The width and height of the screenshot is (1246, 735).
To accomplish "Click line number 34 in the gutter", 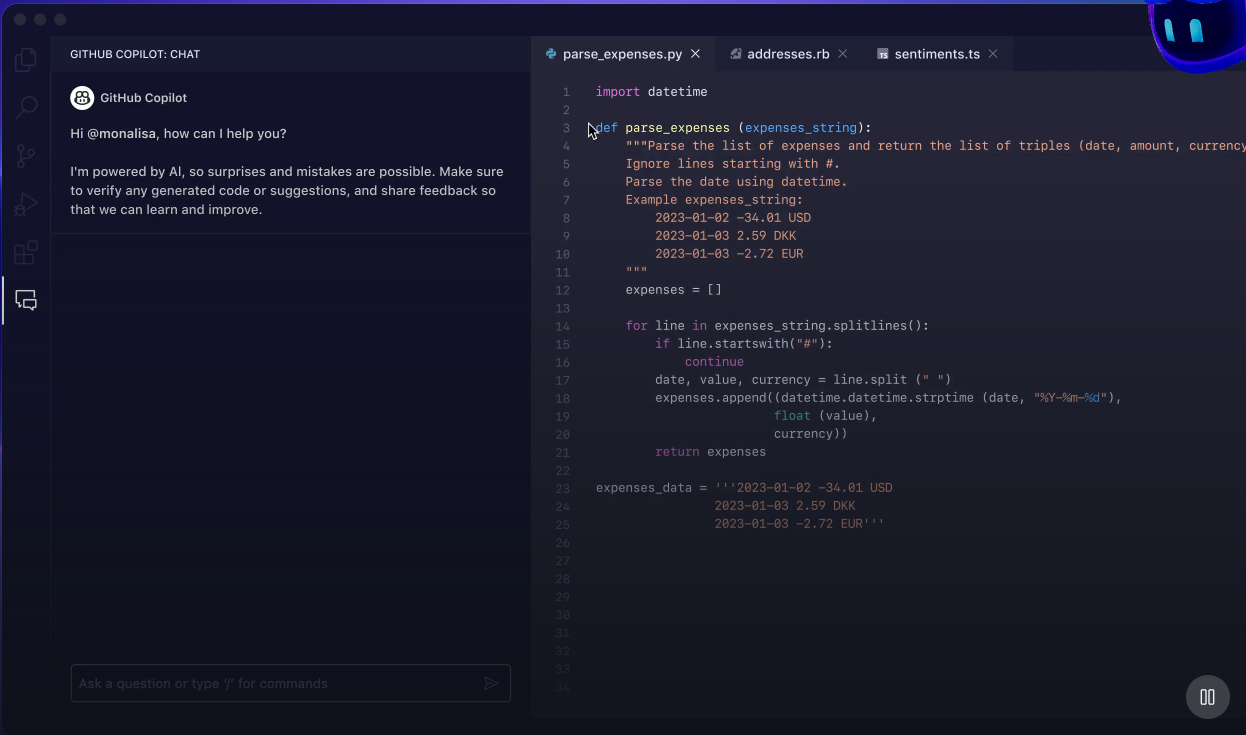I will [562, 687].
